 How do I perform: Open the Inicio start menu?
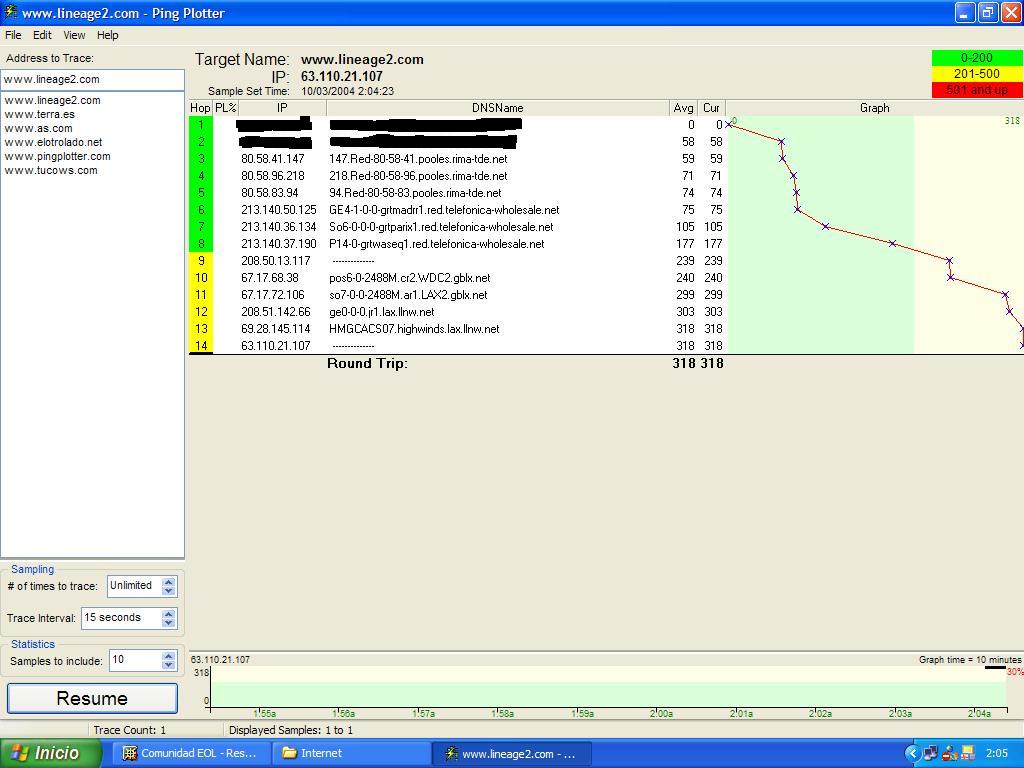click(x=51, y=753)
